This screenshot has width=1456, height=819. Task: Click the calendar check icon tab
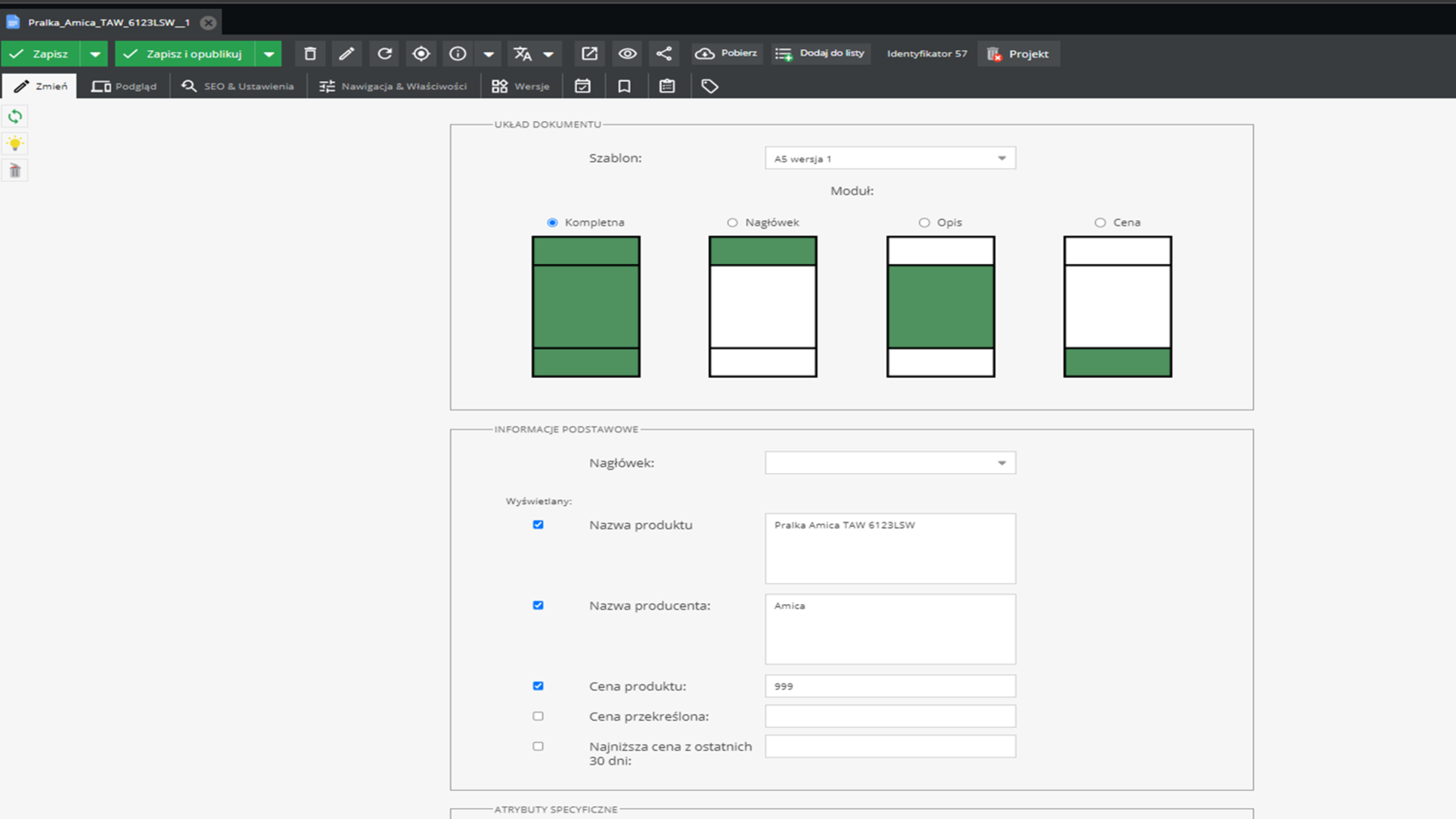pos(582,86)
